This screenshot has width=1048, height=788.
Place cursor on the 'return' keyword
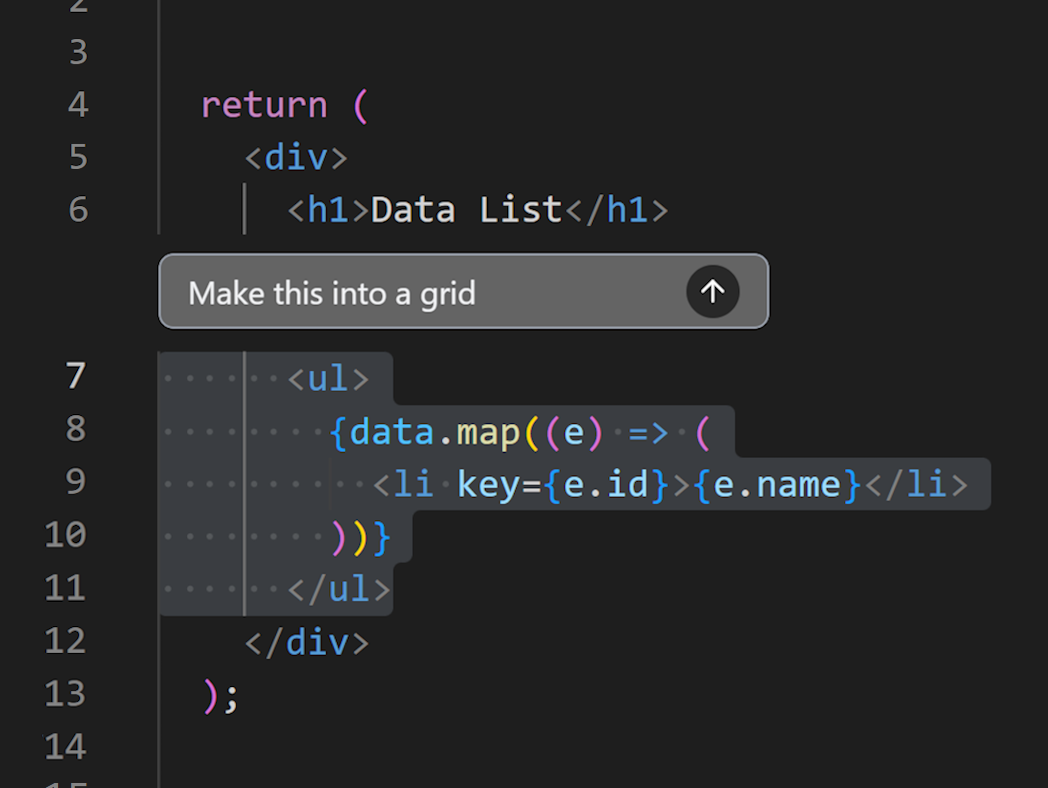(x=262, y=104)
